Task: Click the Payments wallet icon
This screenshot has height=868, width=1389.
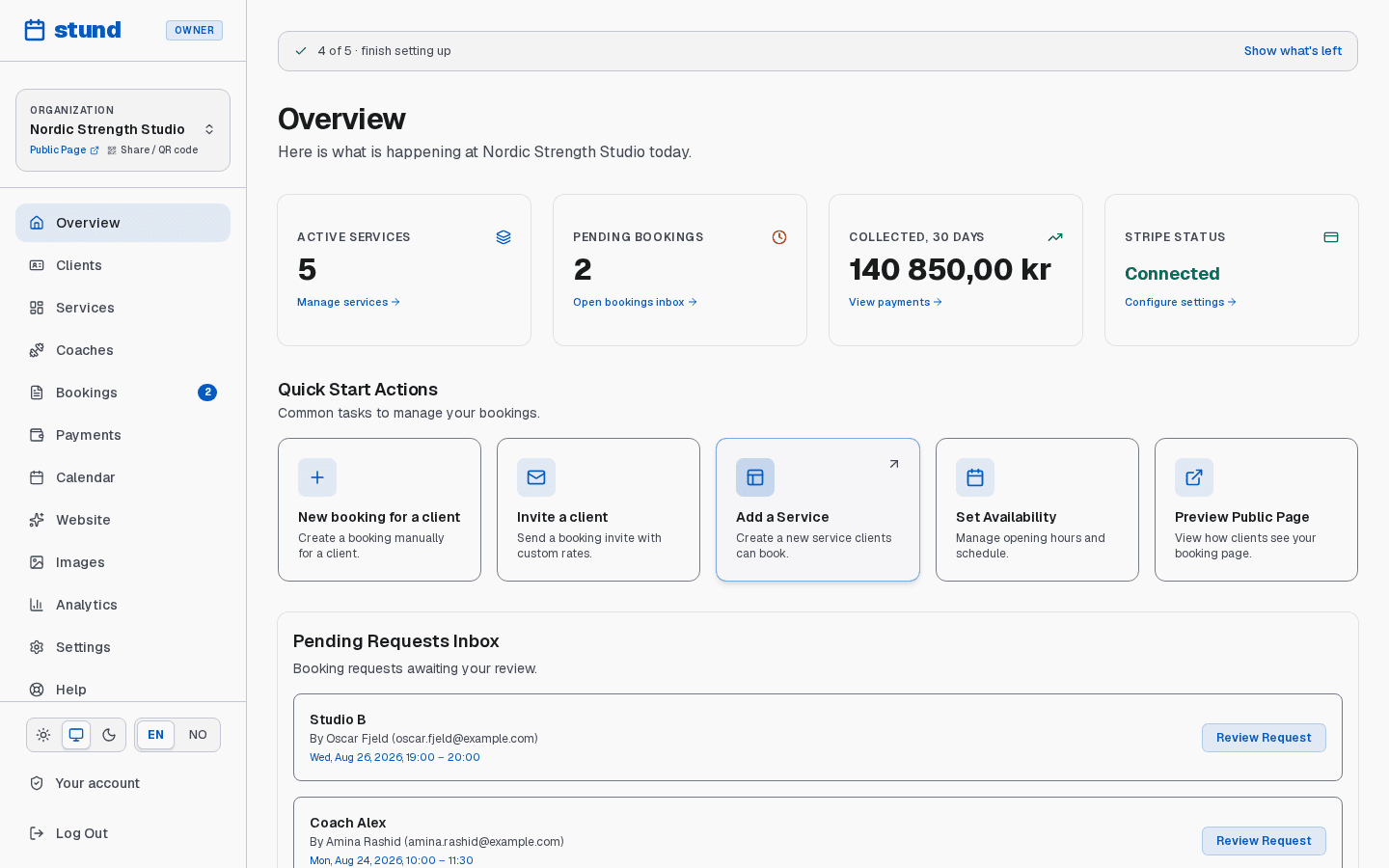Action: (37, 435)
